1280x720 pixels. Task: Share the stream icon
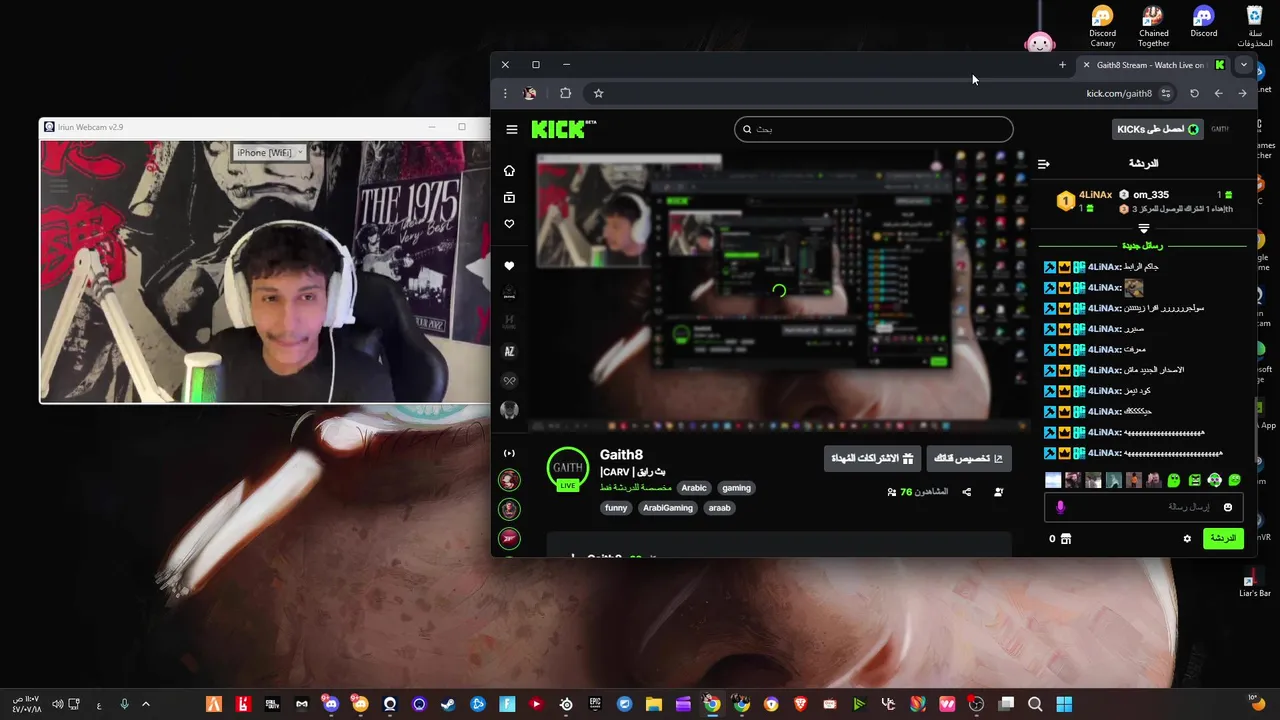tap(966, 492)
